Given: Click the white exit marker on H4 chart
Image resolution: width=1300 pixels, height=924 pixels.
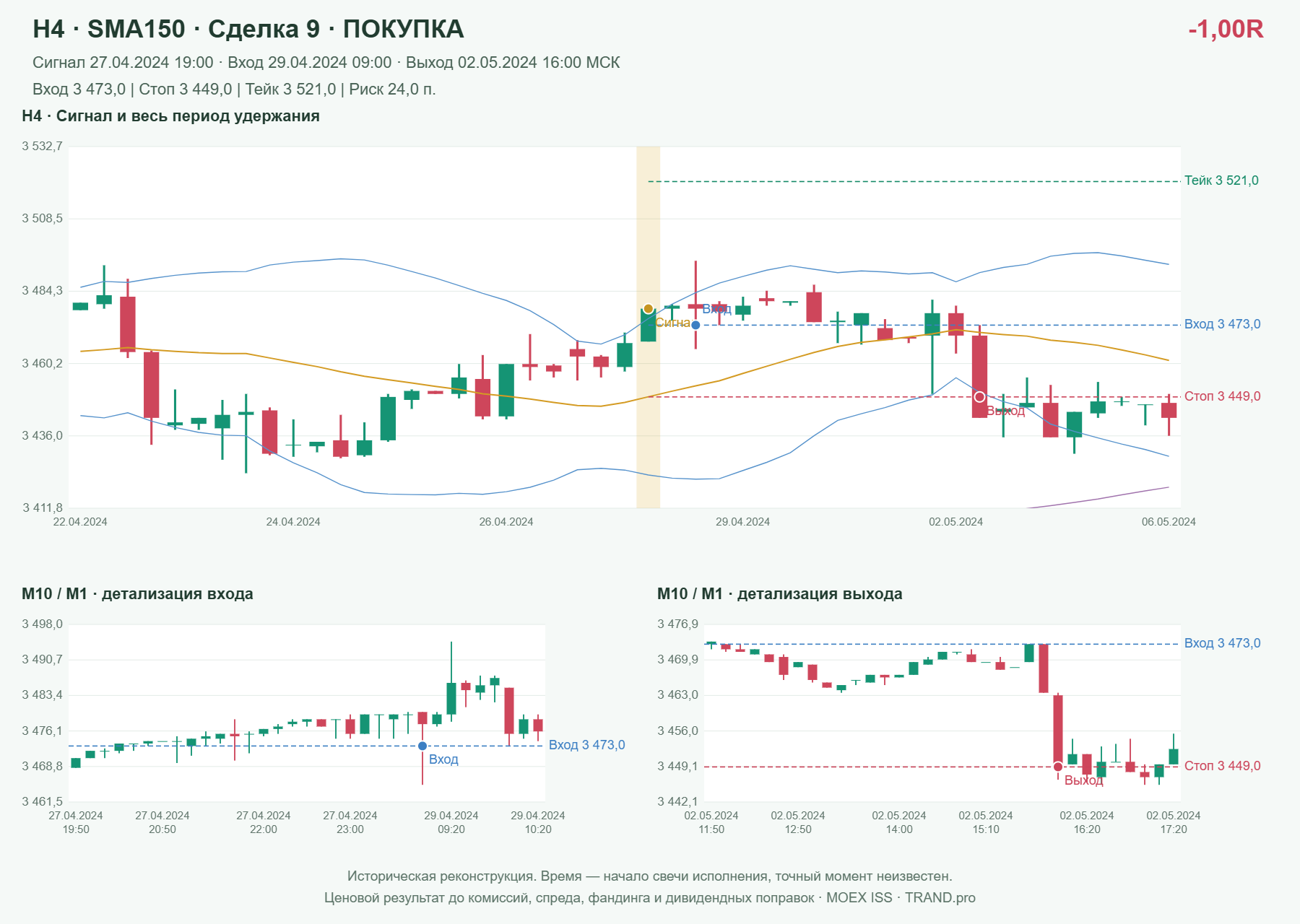Looking at the screenshot, I should click(979, 397).
